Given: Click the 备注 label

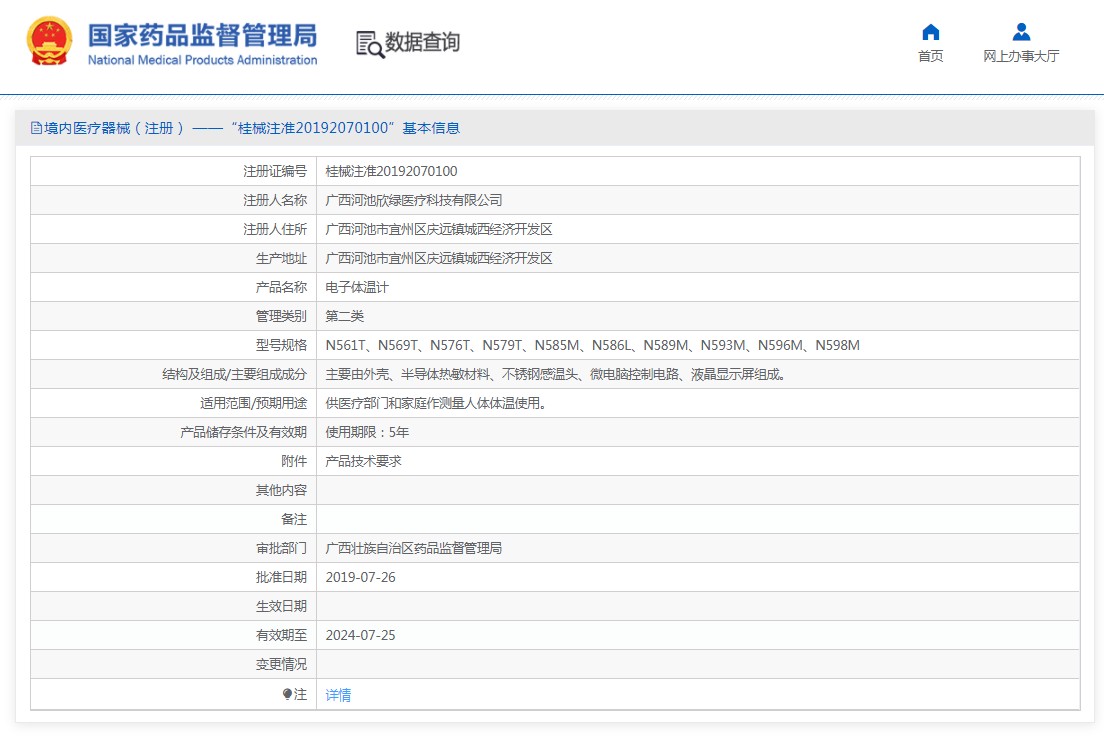Looking at the screenshot, I should pyautogui.click(x=294, y=519).
